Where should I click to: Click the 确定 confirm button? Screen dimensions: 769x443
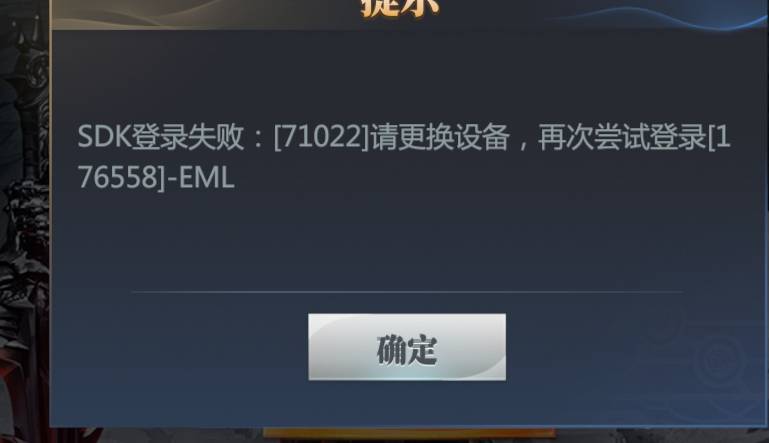(x=407, y=347)
